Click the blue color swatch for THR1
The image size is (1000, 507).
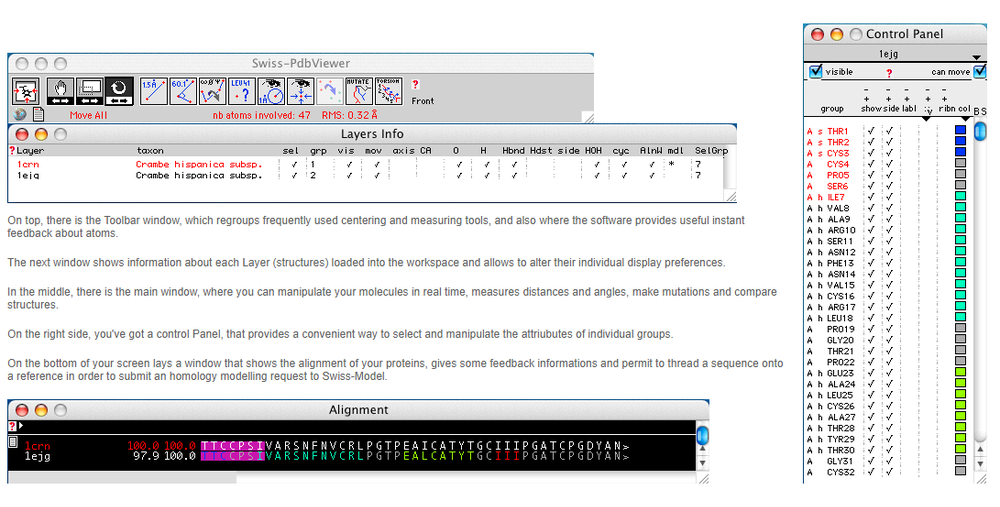click(960, 130)
